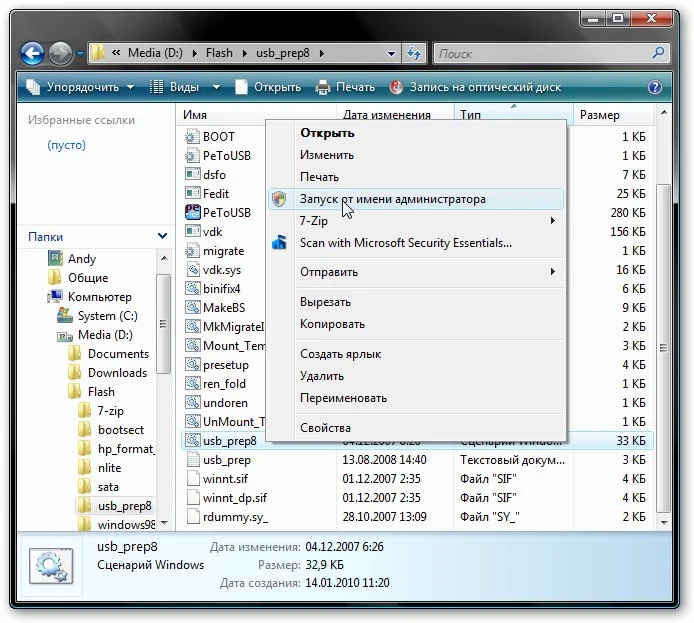Viewport: 694px width, 623px height.
Task: Select the MakeBS script icon
Action: click(193, 307)
